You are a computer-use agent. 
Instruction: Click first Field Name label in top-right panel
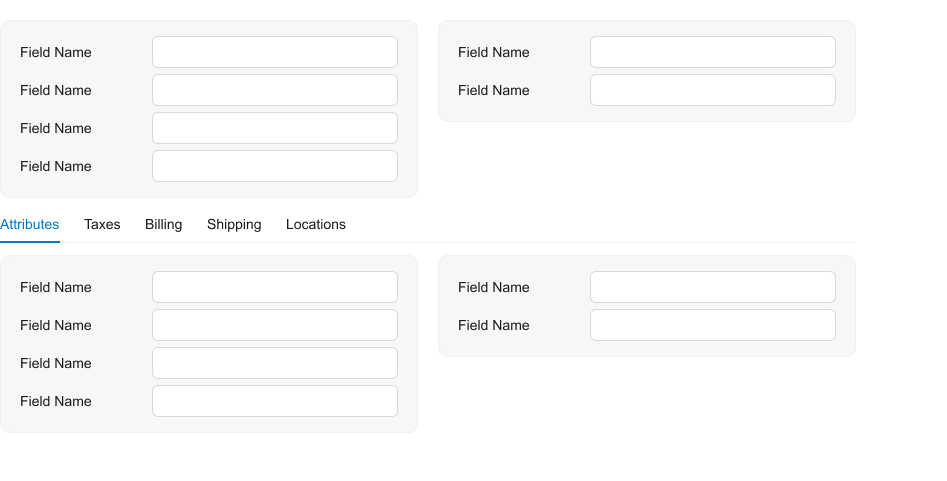coord(494,52)
